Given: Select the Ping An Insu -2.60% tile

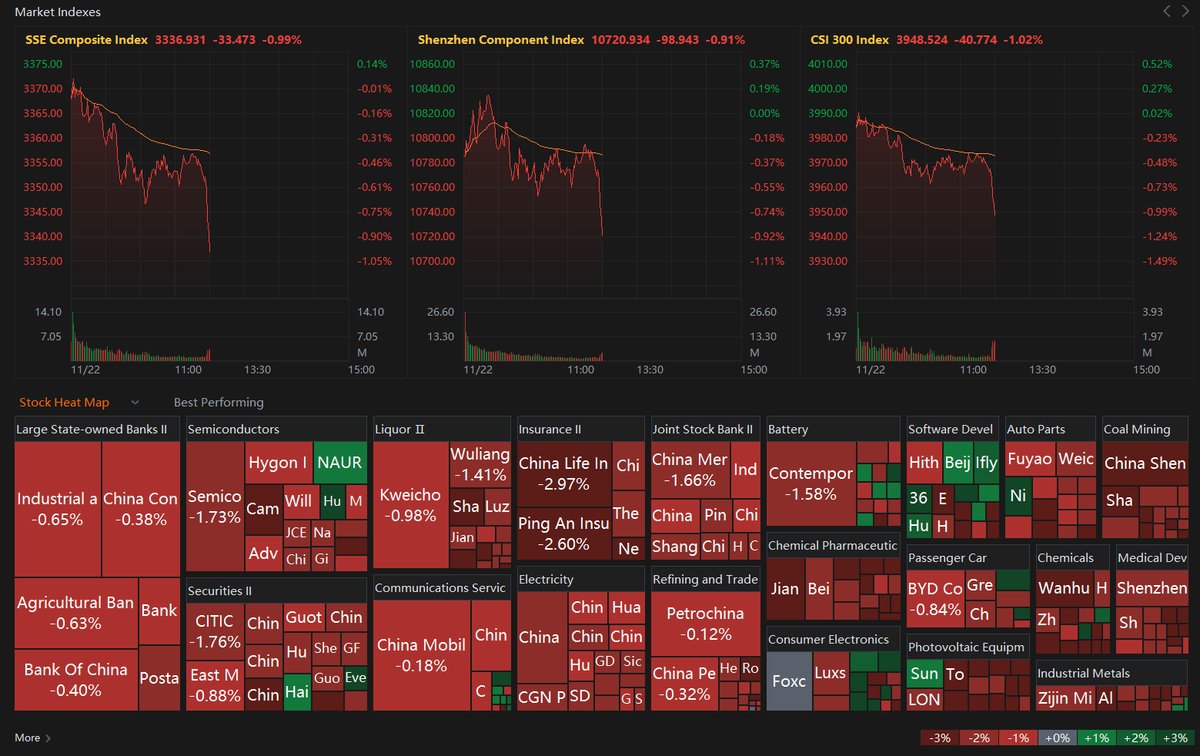Looking at the screenshot, I should click(x=564, y=535).
